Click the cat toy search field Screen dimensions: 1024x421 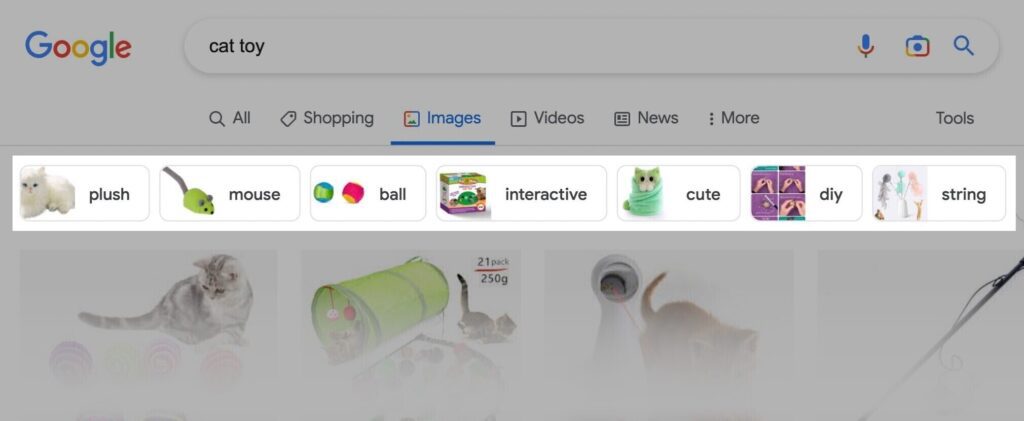[x=516, y=46]
